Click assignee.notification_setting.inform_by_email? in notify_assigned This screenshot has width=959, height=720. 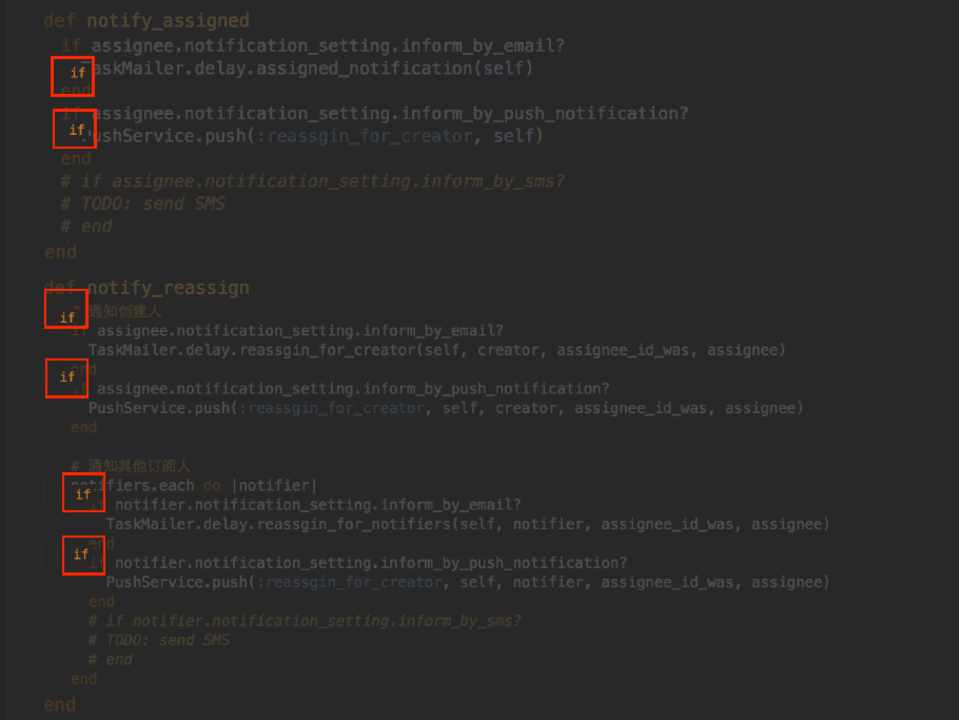pyautogui.click(x=328, y=46)
